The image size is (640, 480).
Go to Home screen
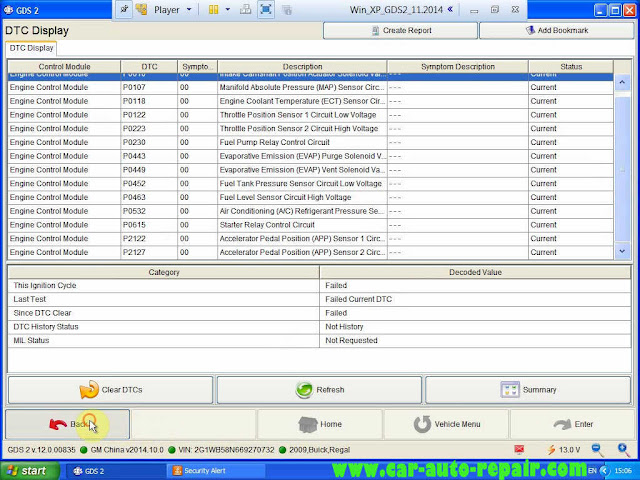320,424
